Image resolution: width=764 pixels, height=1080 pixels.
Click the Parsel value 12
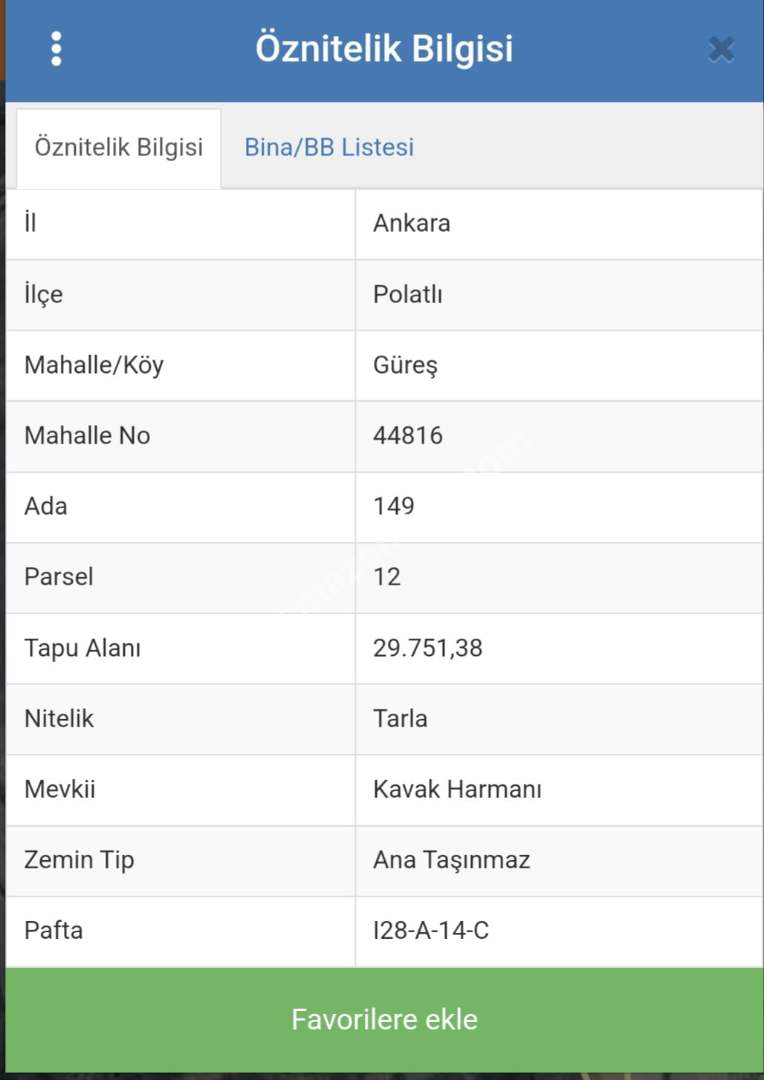point(386,577)
